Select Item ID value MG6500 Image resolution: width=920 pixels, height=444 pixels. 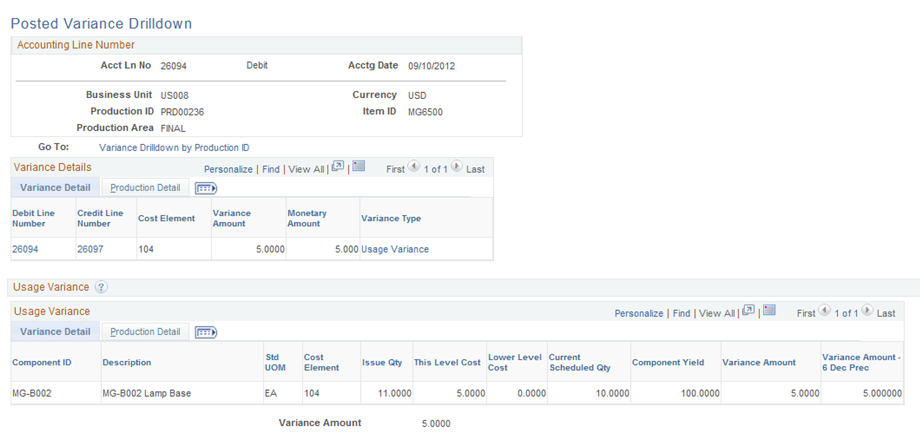click(425, 112)
